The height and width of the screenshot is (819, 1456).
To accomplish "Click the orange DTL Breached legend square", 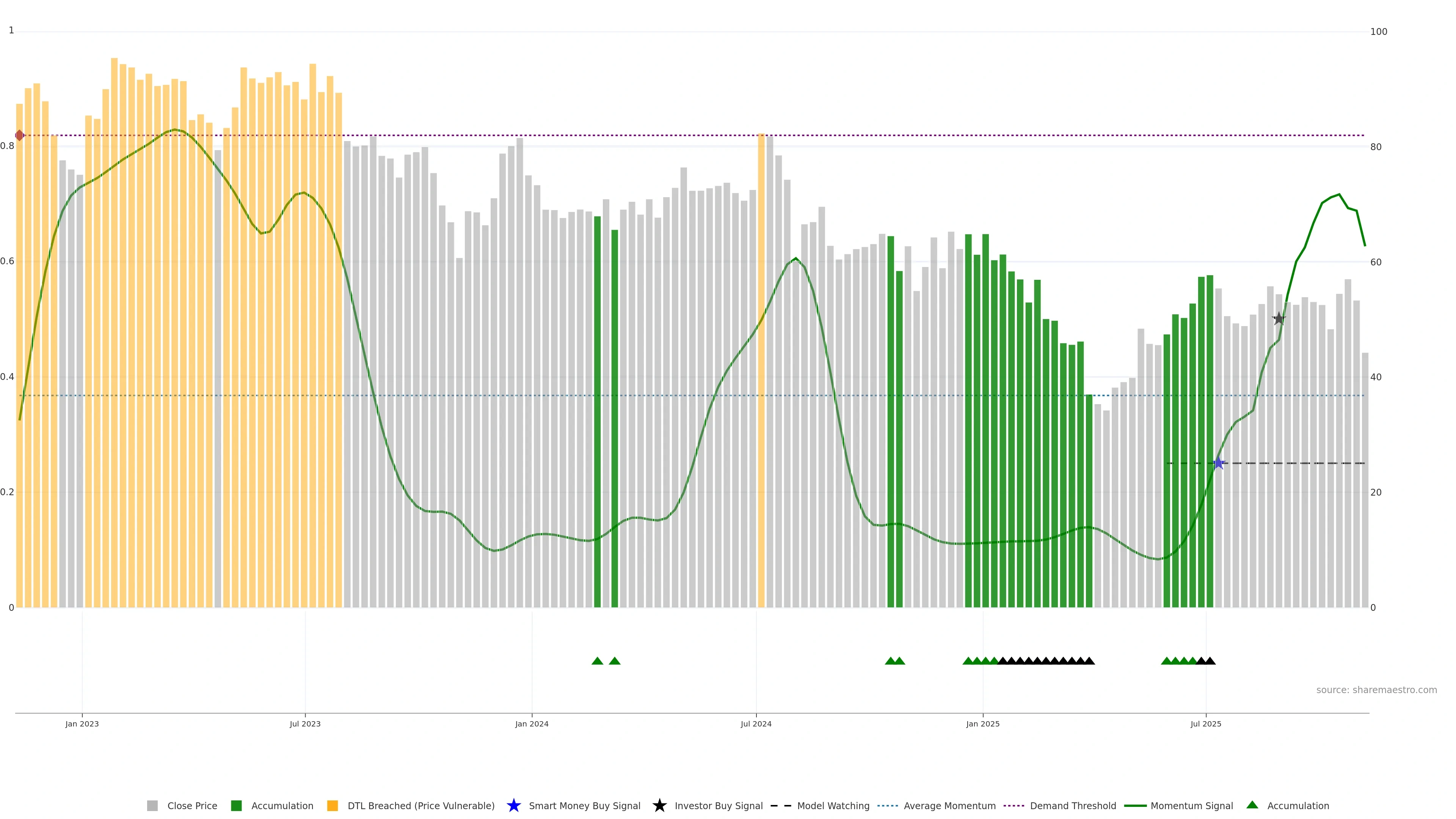I will pos(333,805).
